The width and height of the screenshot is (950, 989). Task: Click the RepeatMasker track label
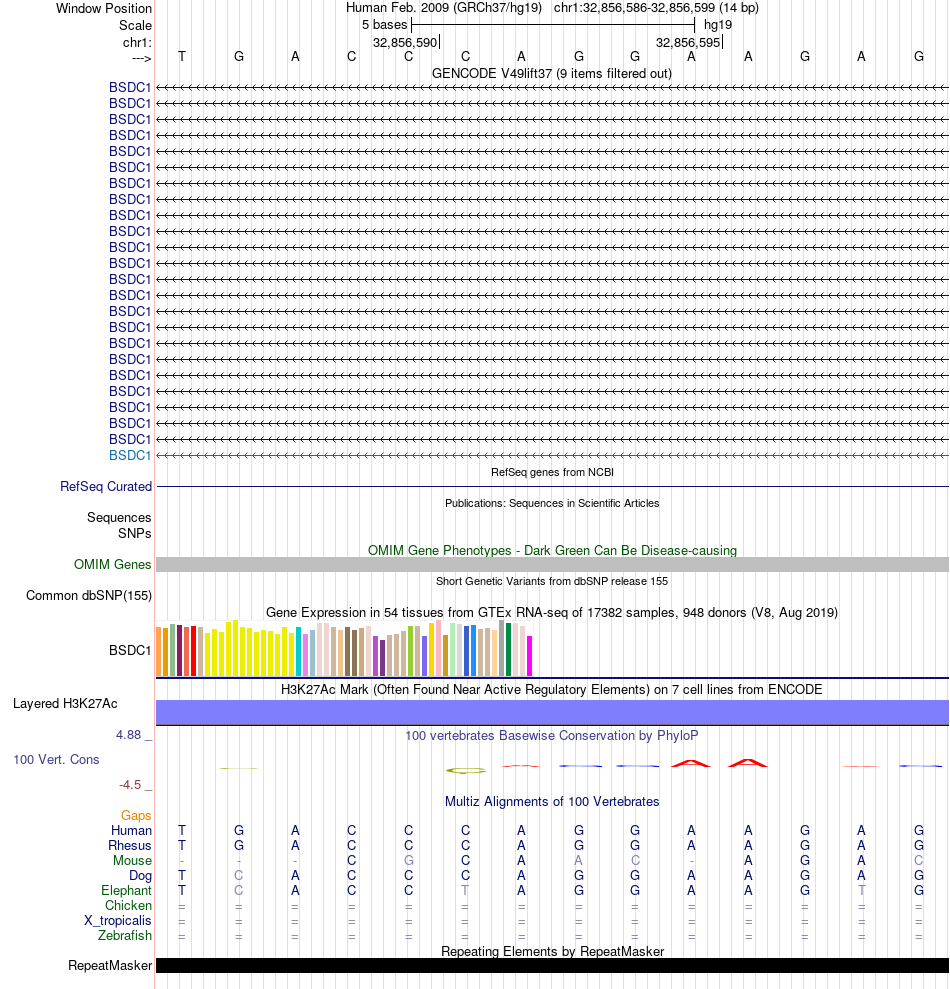pyautogui.click(x=110, y=966)
